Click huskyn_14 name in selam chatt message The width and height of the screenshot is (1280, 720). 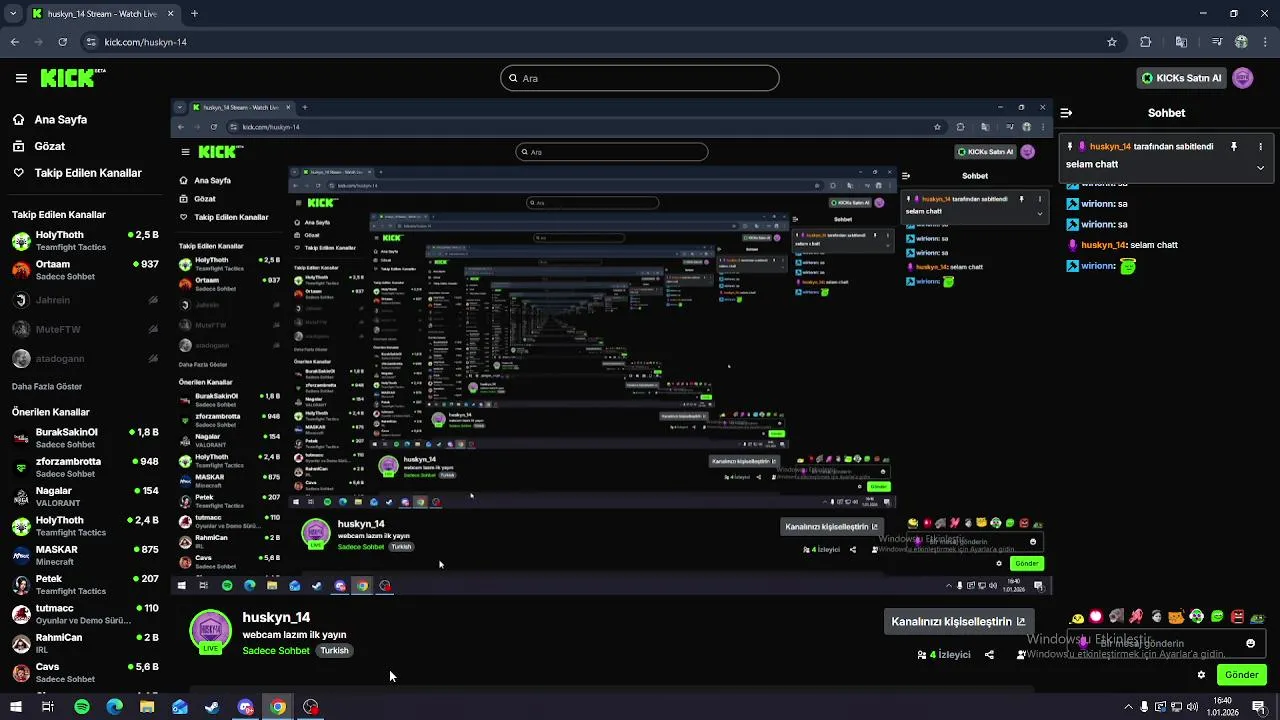coord(1105,245)
